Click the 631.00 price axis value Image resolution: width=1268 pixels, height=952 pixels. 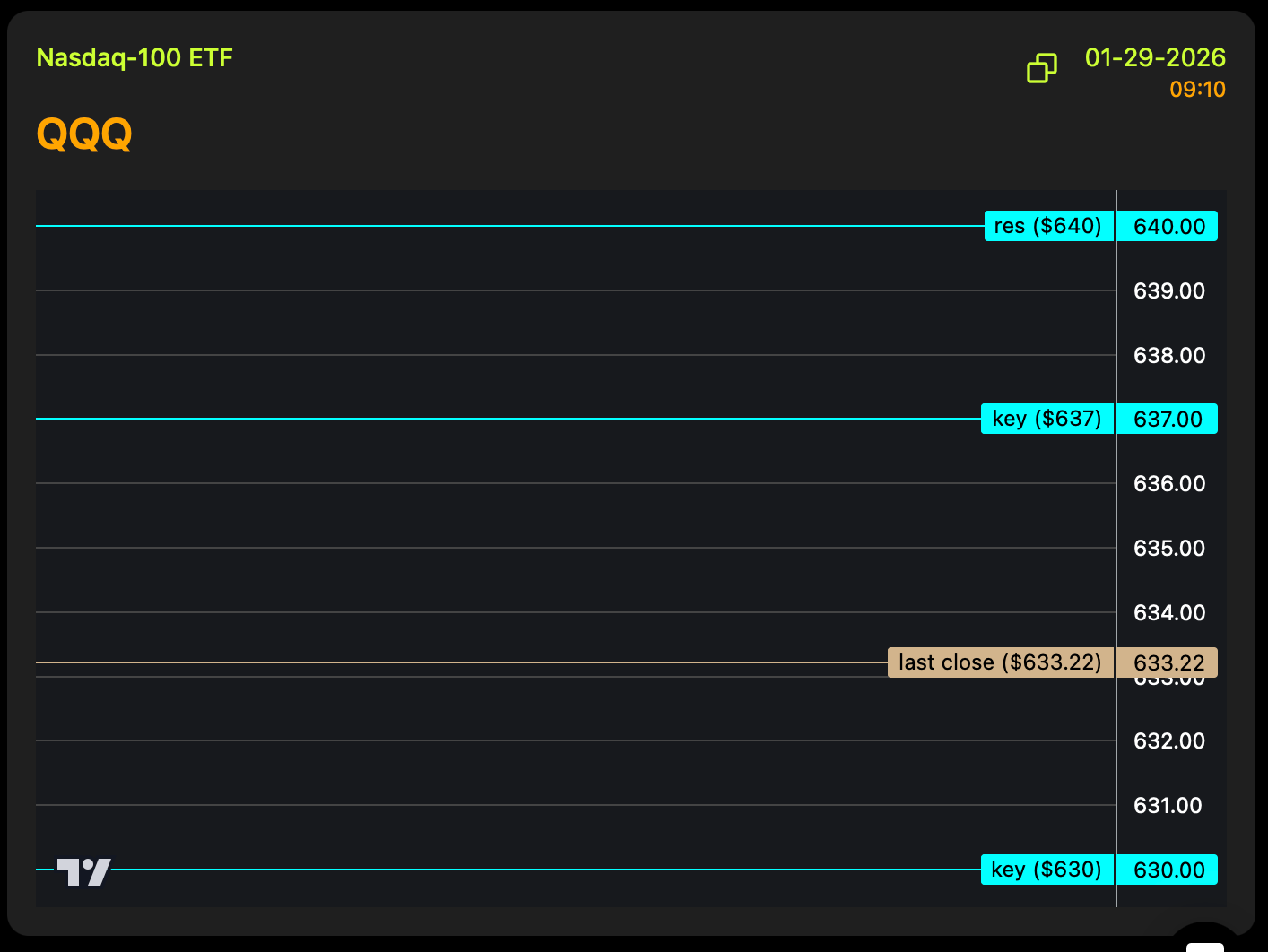[1168, 805]
